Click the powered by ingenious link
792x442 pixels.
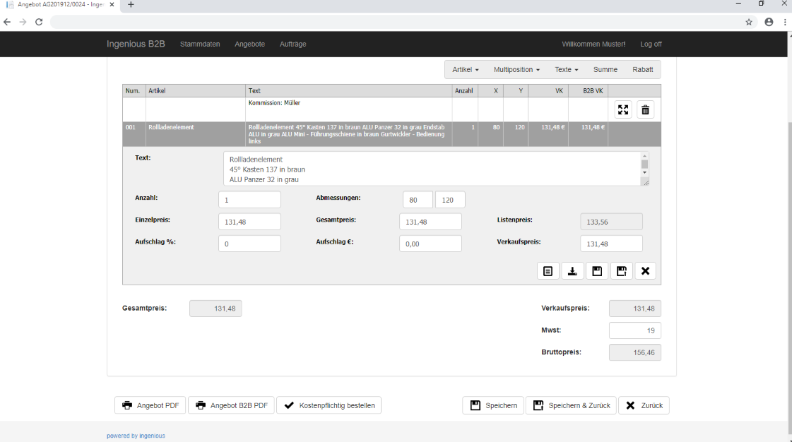[135, 435]
